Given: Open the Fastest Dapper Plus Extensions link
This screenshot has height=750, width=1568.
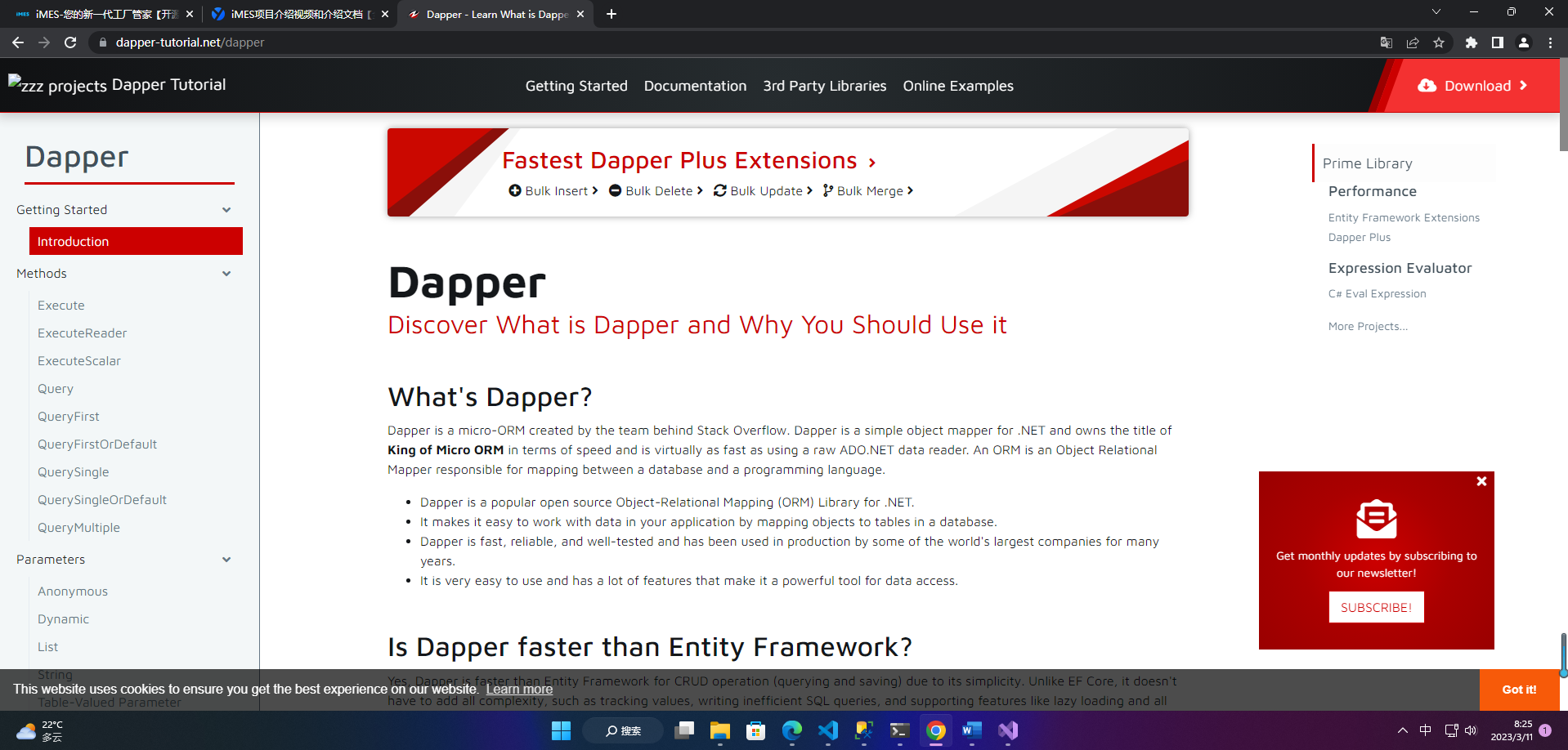Looking at the screenshot, I should click(x=688, y=160).
